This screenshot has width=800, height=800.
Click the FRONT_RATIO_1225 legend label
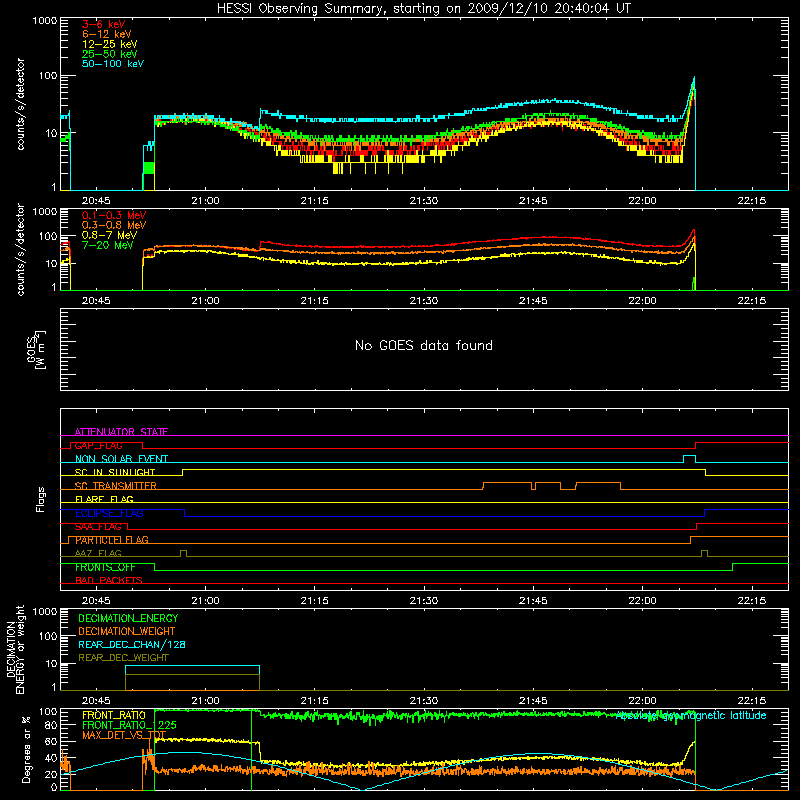click(130, 725)
